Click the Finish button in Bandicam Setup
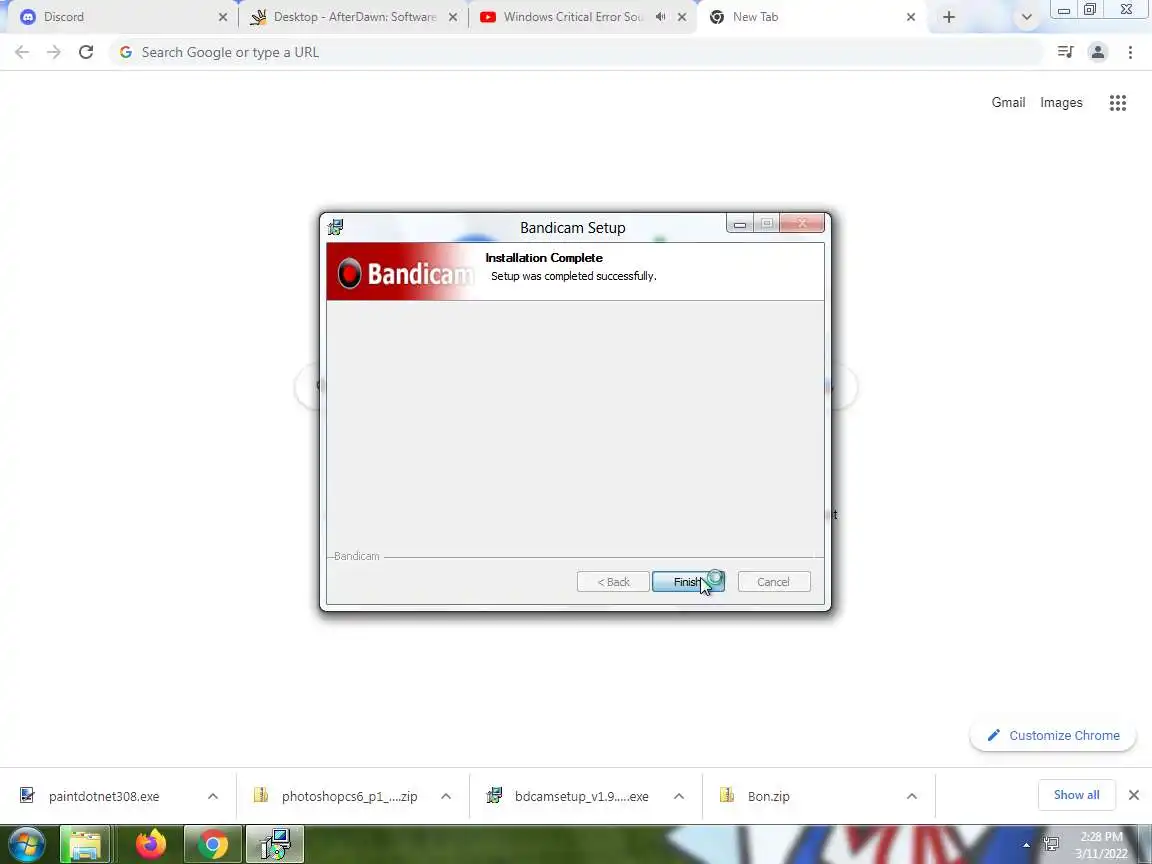The height and width of the screenshot is (864, 1152). click(688, 582)
